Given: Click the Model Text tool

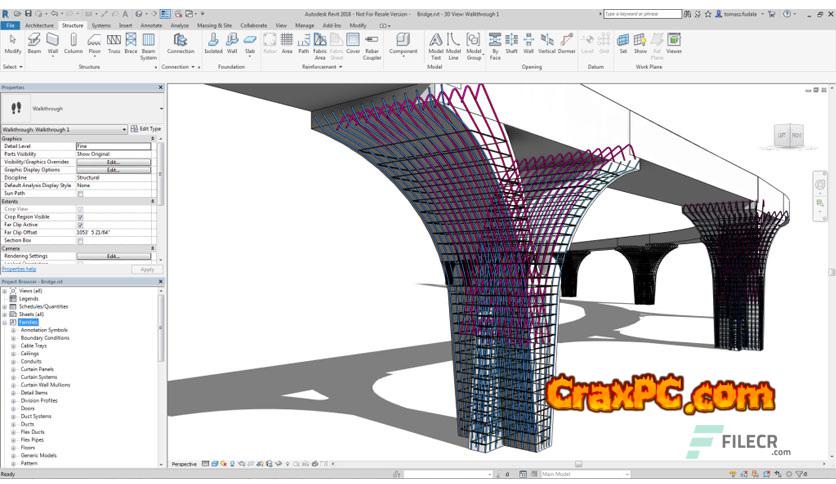Looking at the screenshot, I should [x=436, y=42].
